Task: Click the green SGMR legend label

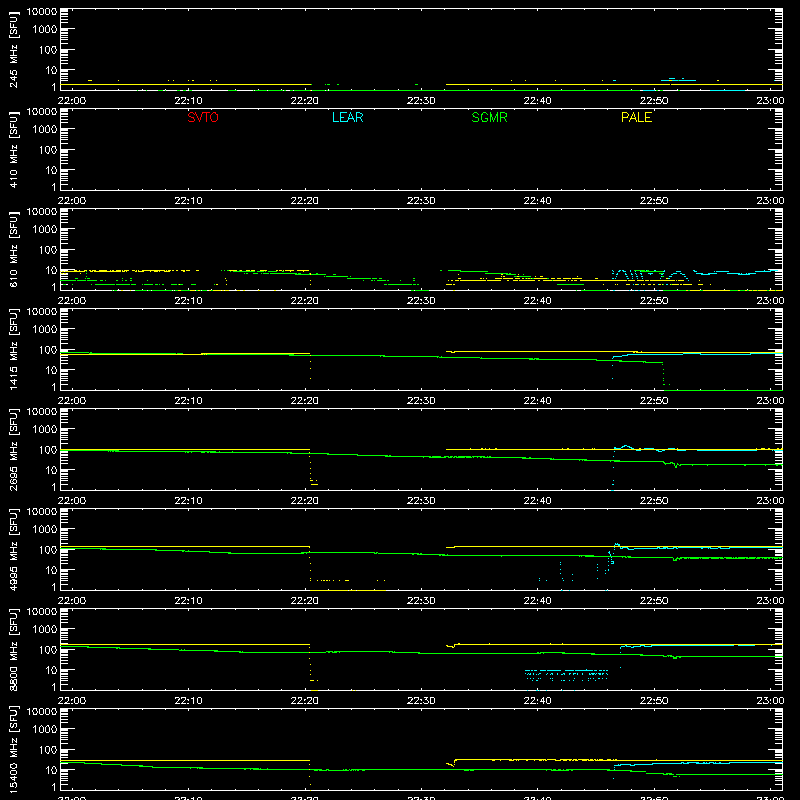Action: (489, 117)
